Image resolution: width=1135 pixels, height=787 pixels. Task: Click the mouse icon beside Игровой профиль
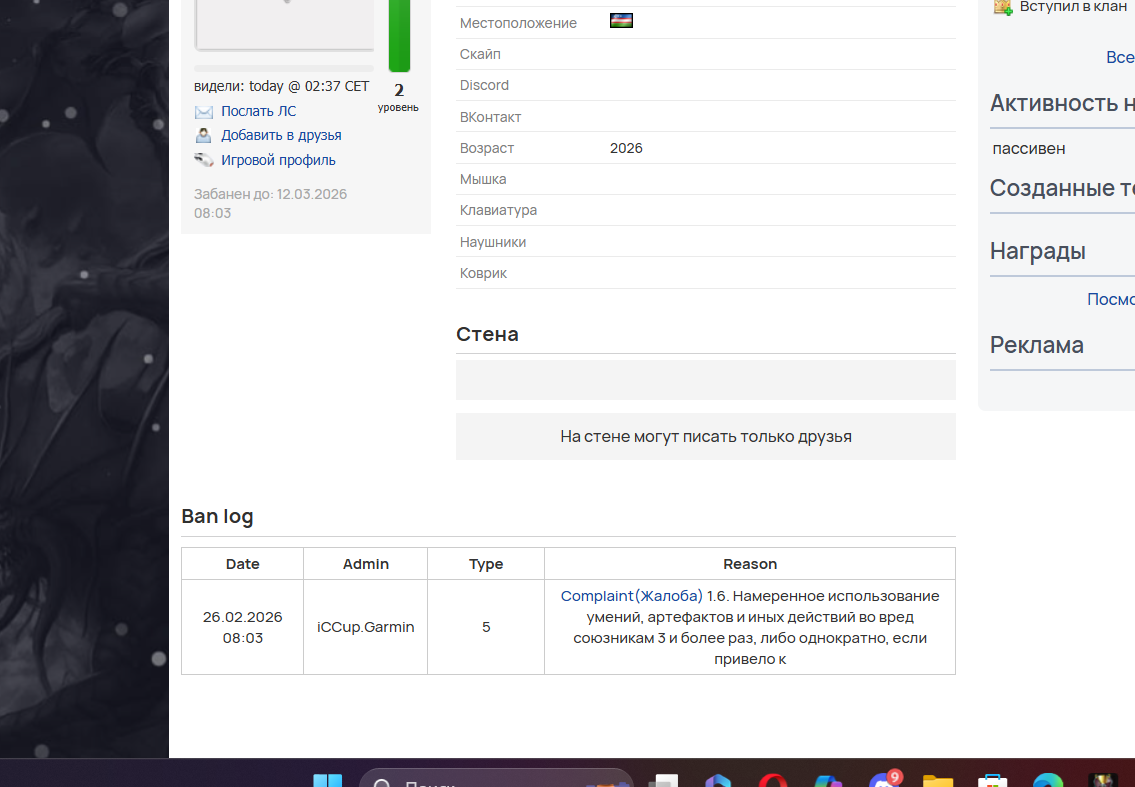[x=203, y=160]
